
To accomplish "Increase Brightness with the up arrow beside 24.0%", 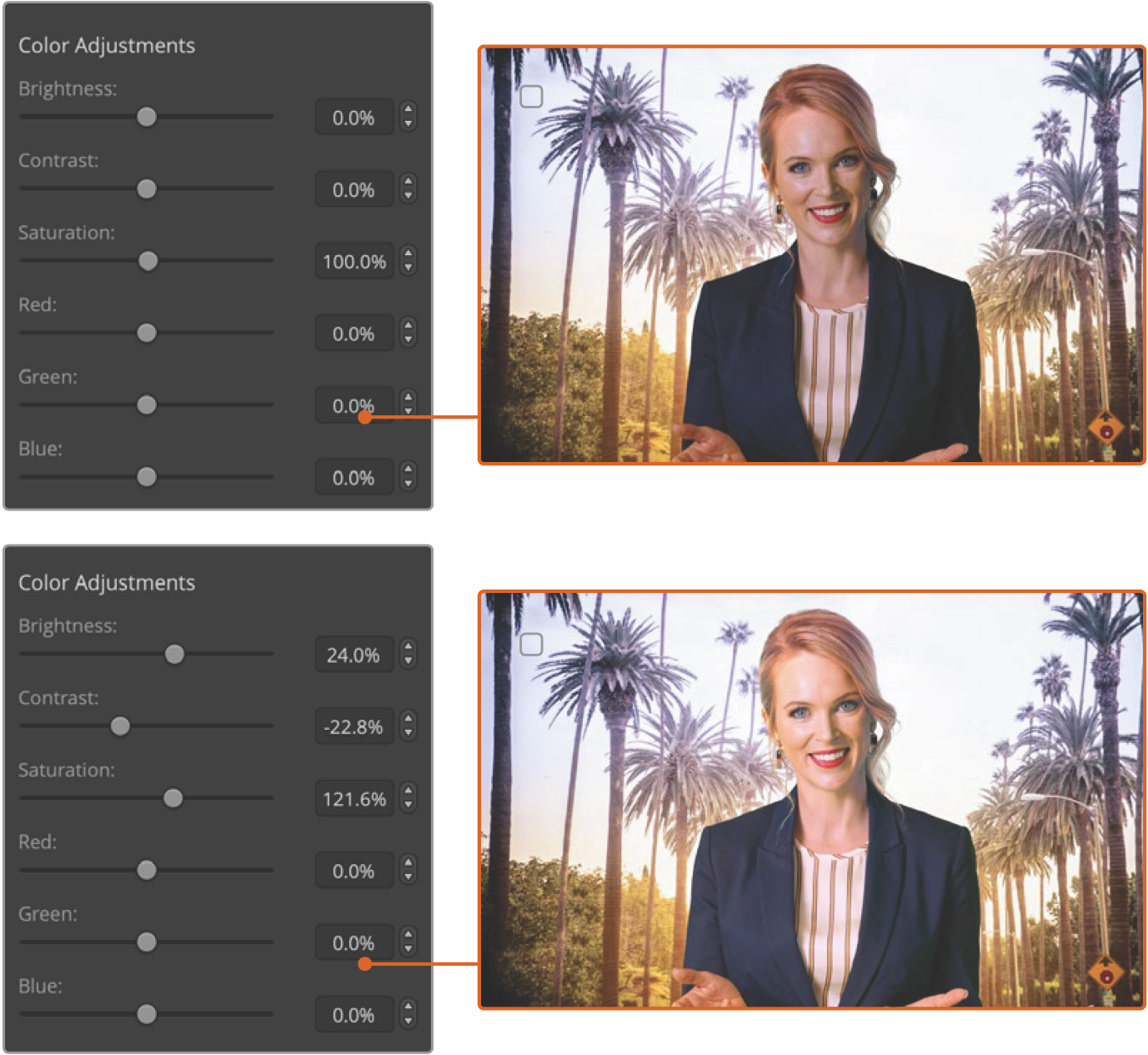I will tap(408, 646).
